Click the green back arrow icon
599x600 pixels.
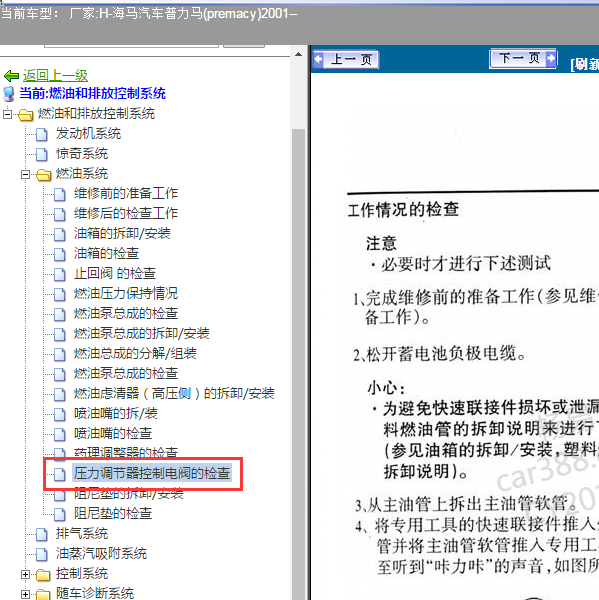coord(11,76)
